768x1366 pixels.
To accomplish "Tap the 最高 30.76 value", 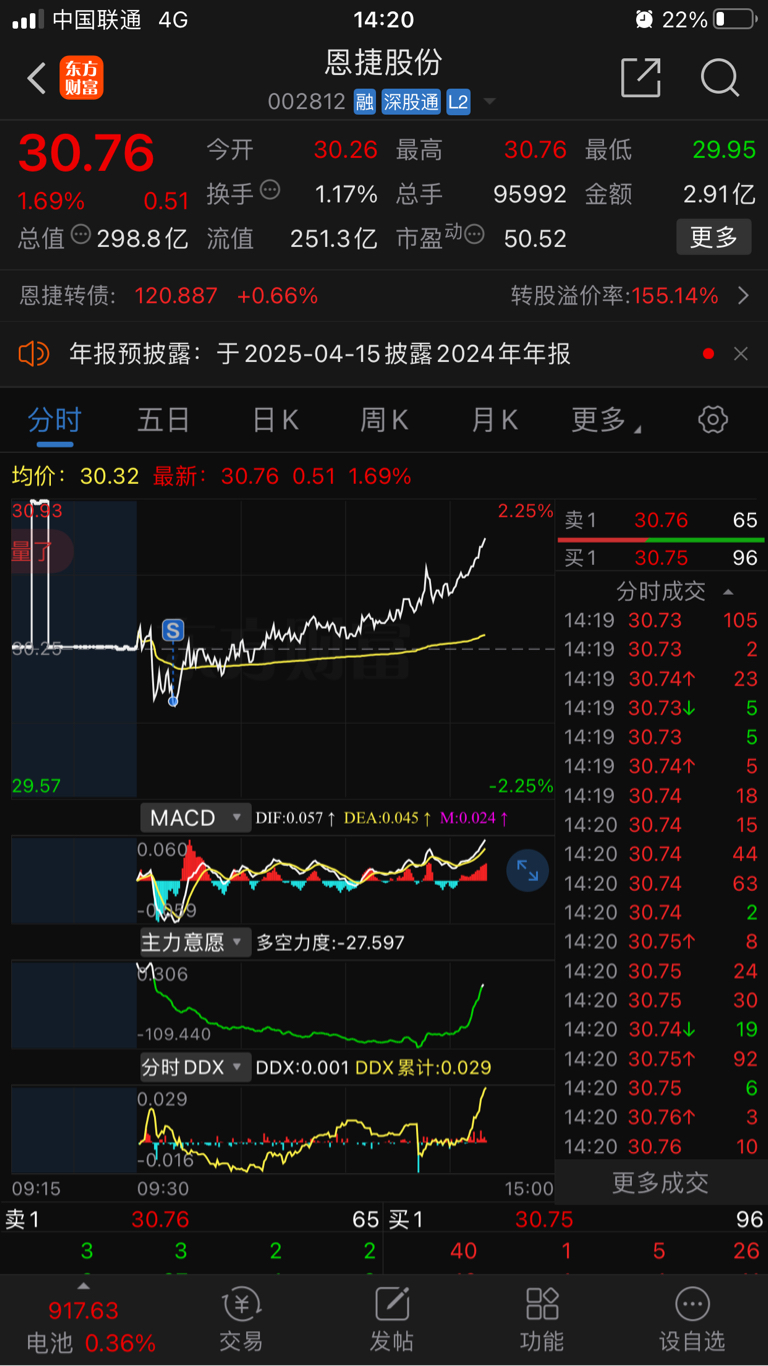I will click(535, 150).
